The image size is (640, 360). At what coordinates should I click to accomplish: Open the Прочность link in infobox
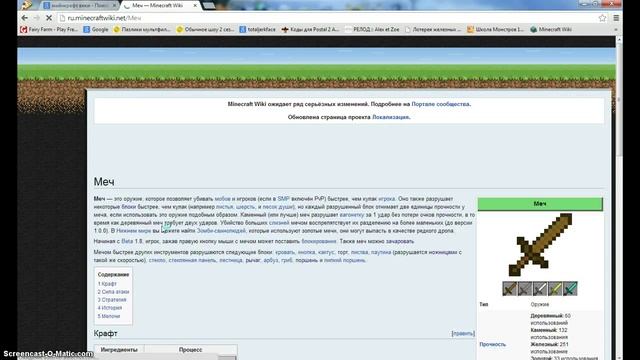pos(492,344)
